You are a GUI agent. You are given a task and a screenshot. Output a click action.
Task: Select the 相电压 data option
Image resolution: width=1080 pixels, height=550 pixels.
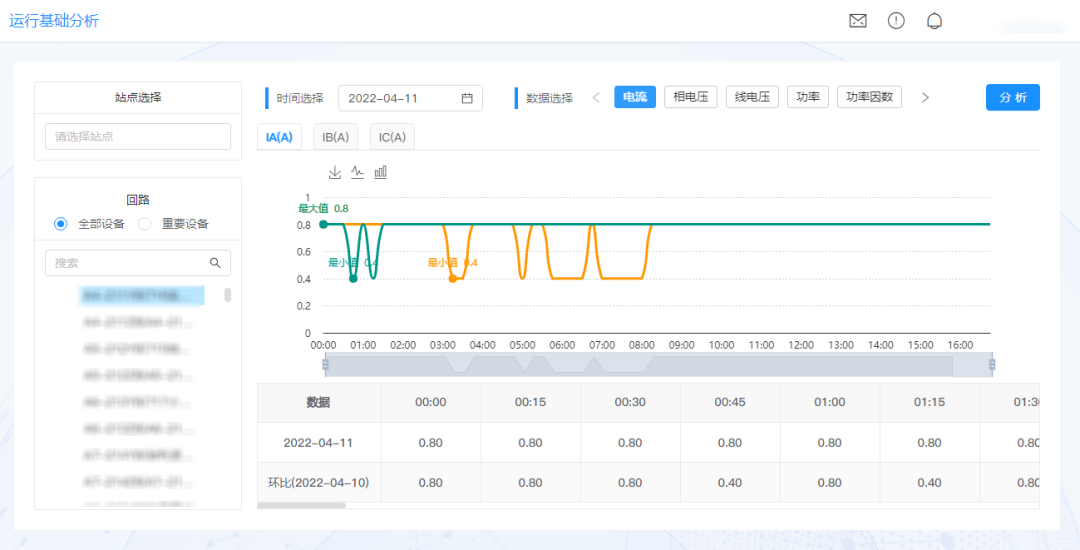click(x=690, y=97)
